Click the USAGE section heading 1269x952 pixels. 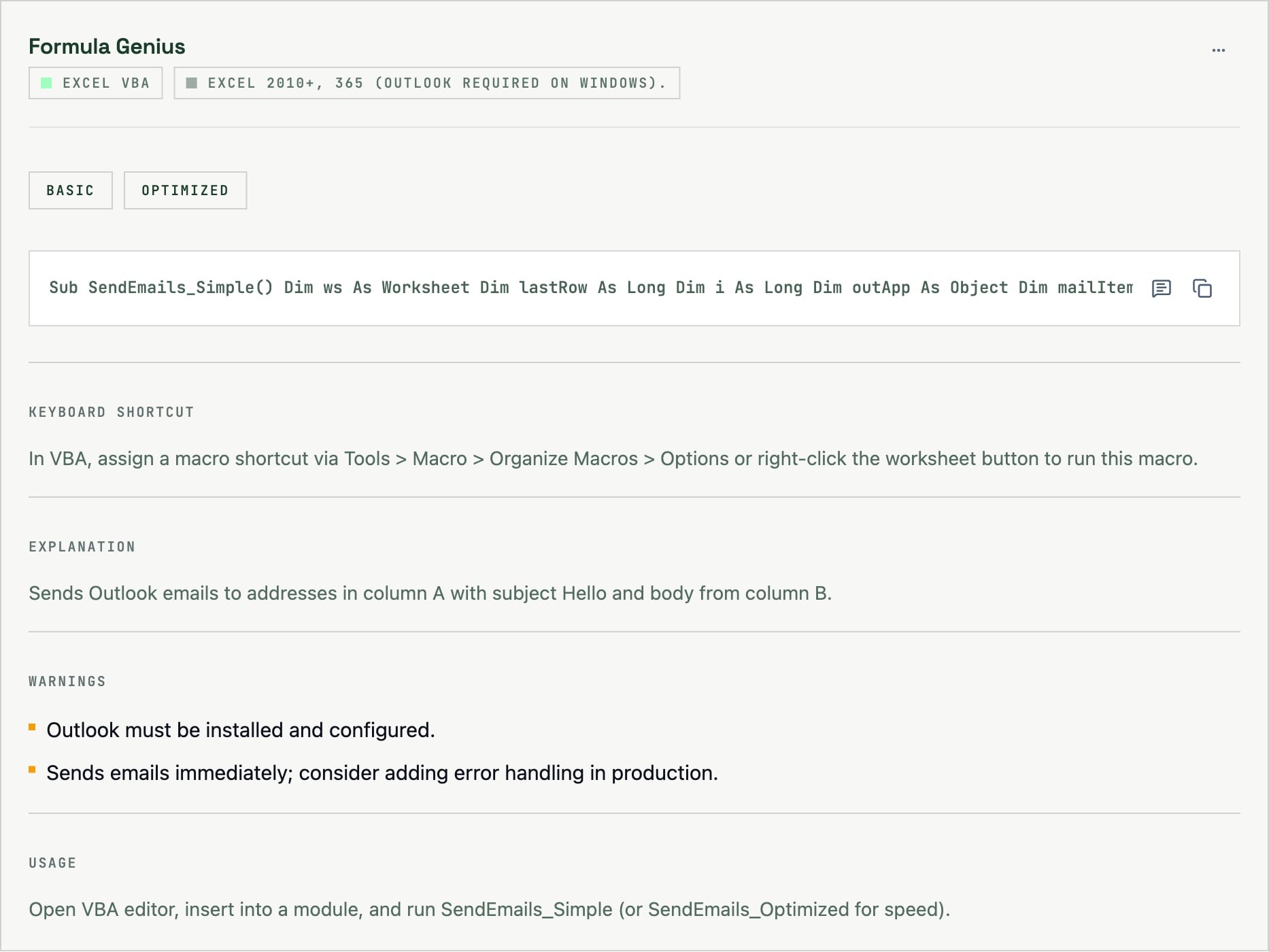[x=52, y=863]
